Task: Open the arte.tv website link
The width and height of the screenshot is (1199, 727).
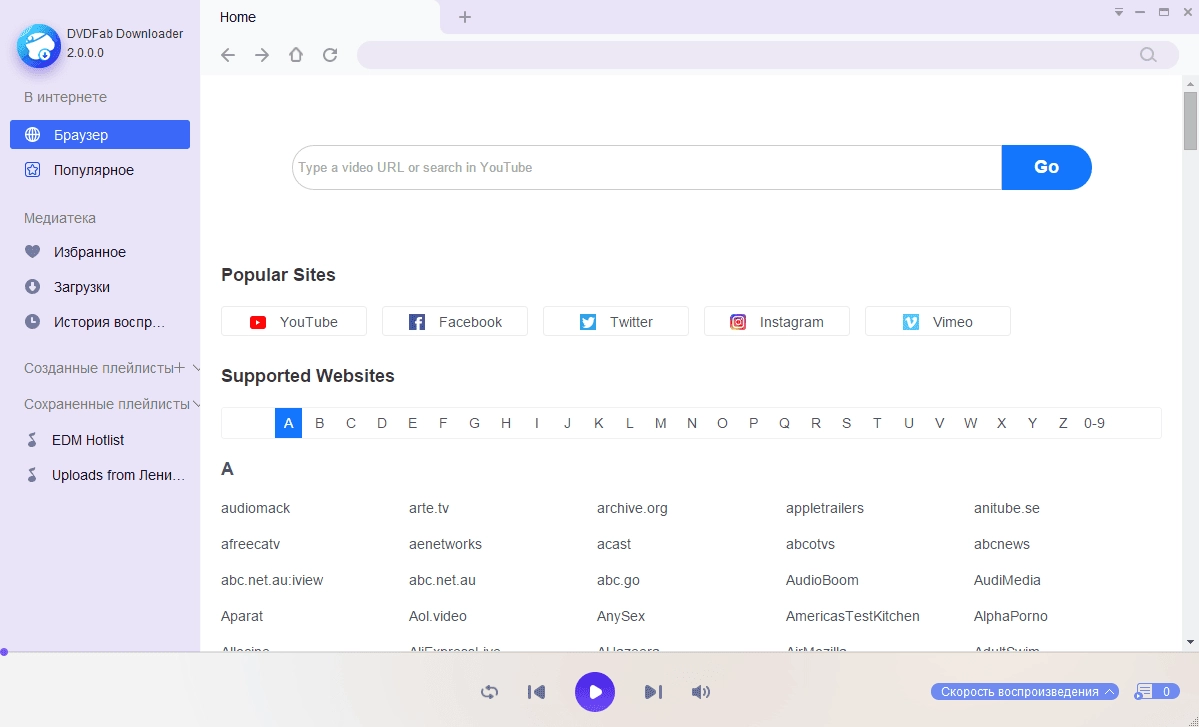Action: (x=429, y=508)
